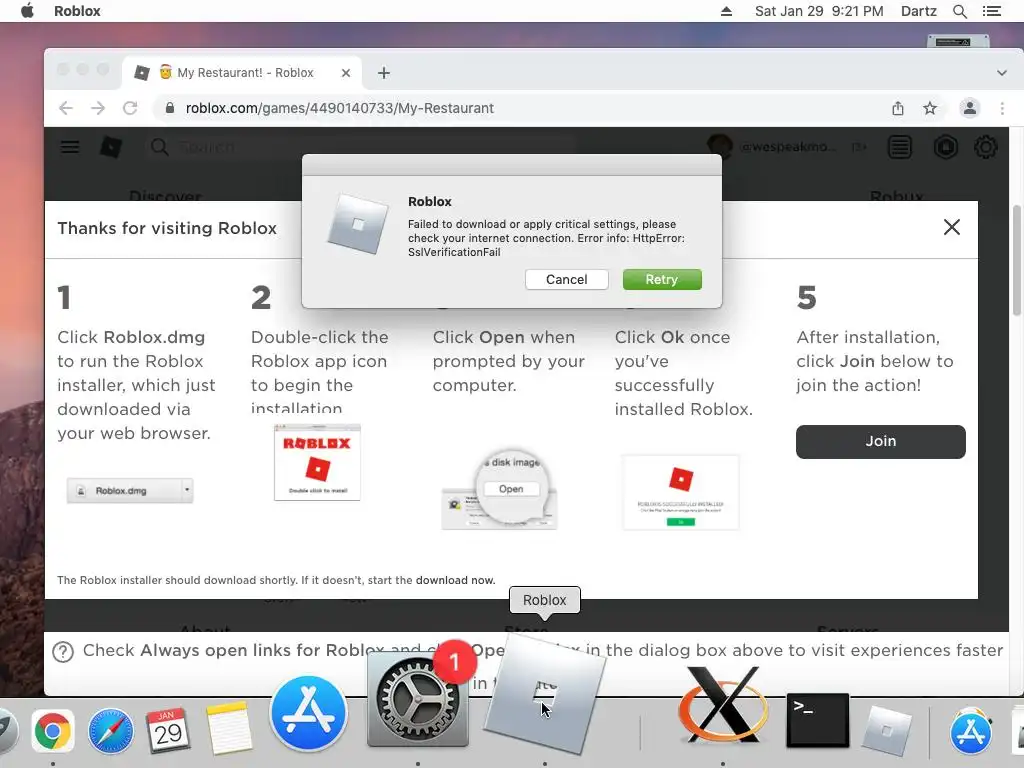Open the App Store in the dock
Screen dimensions: 1024x768
click(x=308, y=713)
